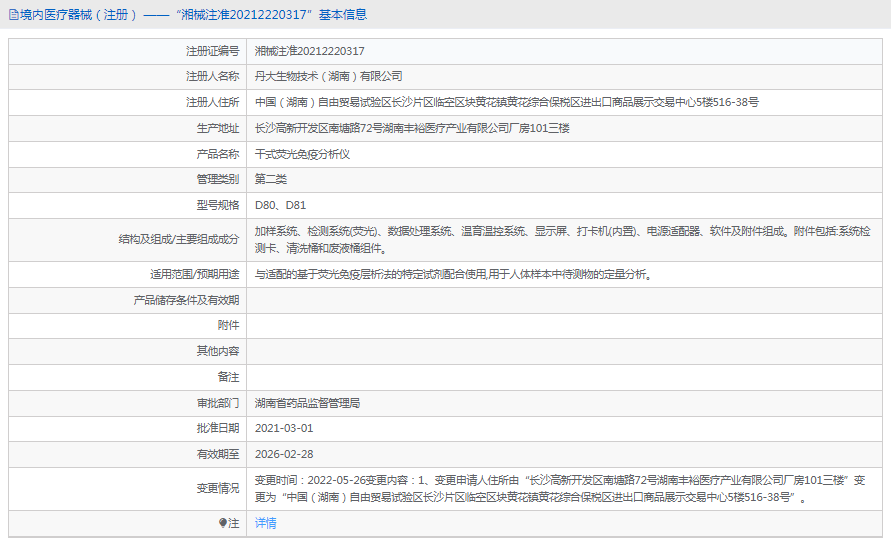Click the bullet icon beside the 注 label

click(223, 523)
